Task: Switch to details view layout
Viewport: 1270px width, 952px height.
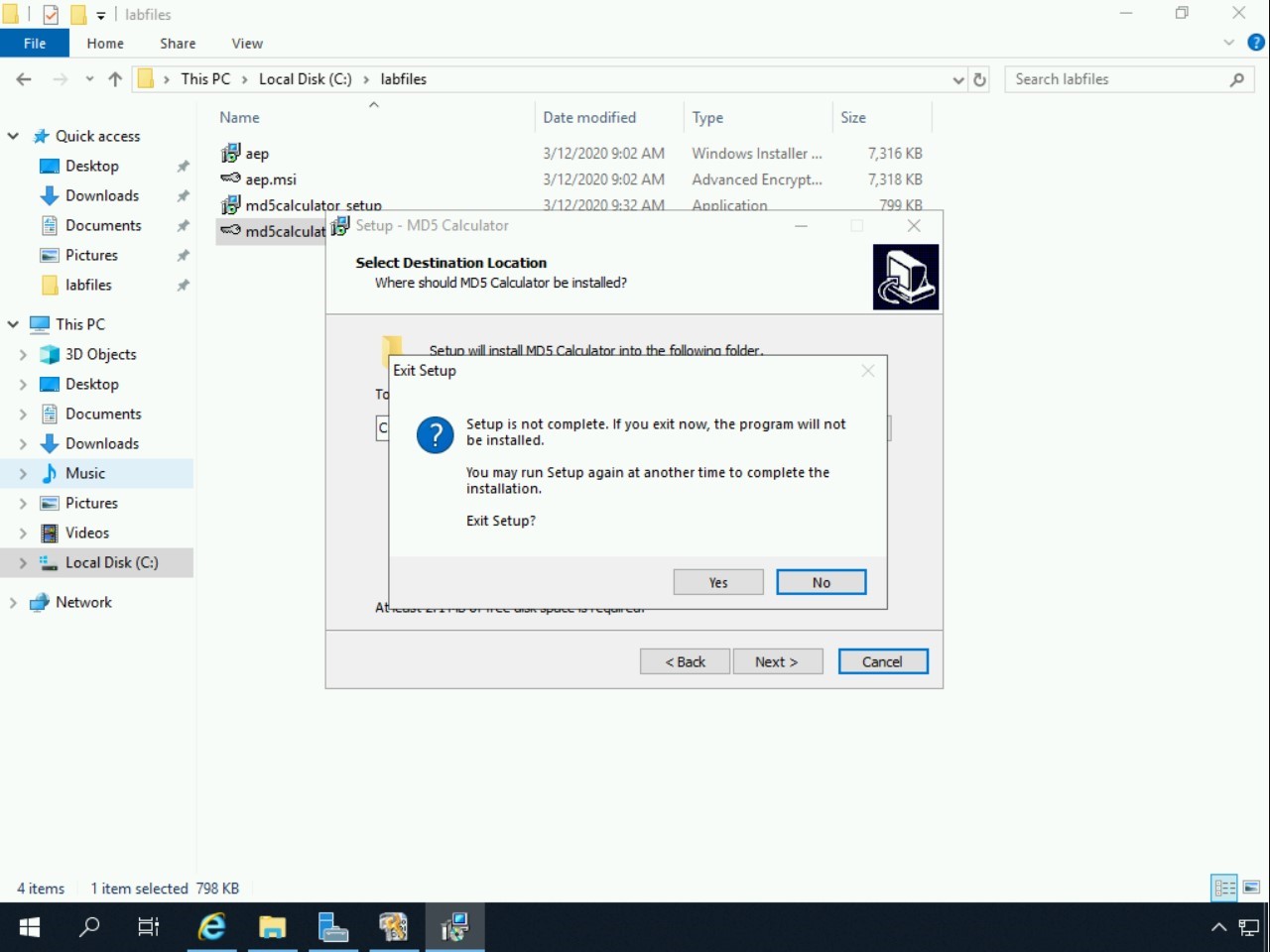Action: point(1225,888)
